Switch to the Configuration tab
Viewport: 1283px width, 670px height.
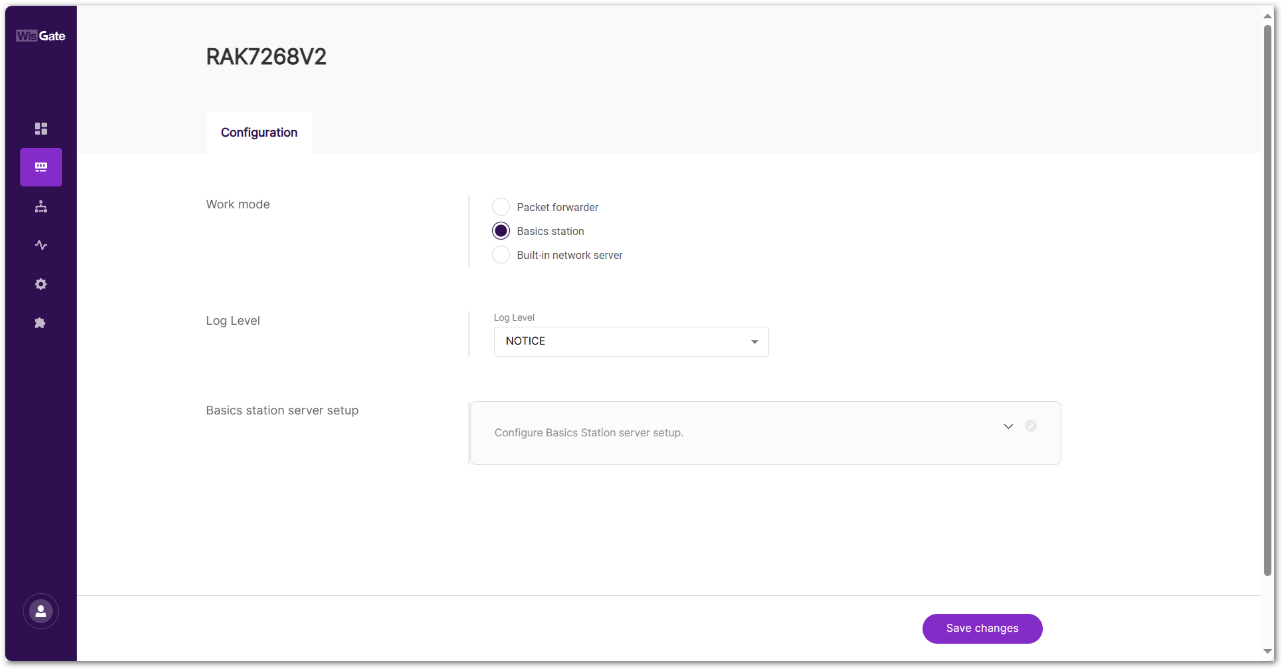[x=259, y=132]
